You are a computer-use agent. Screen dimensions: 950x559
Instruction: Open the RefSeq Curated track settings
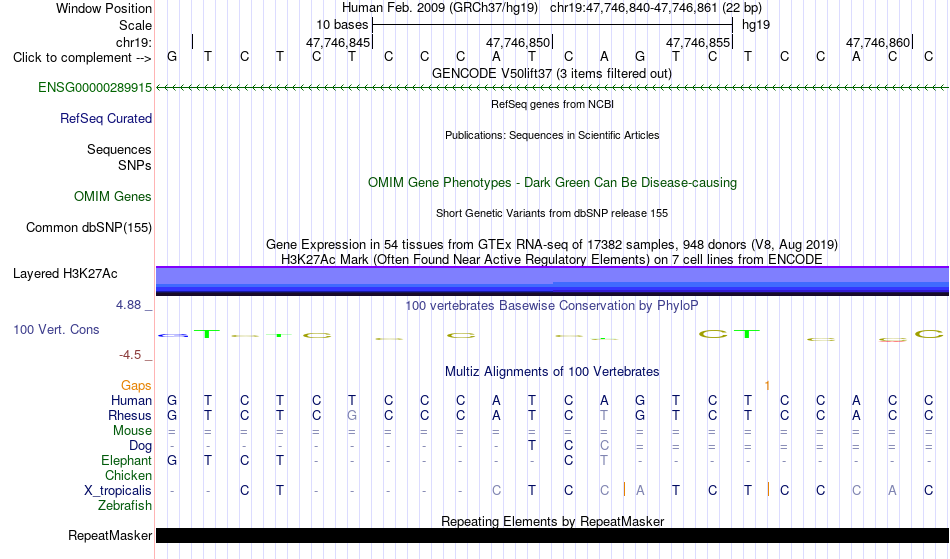tap(106, 119)
